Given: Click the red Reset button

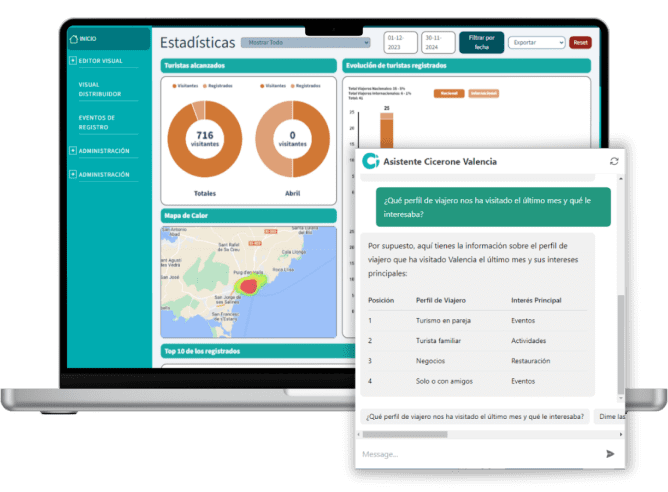Looking at the screenshot, I should pyautogui.click(x=581, y=43).
